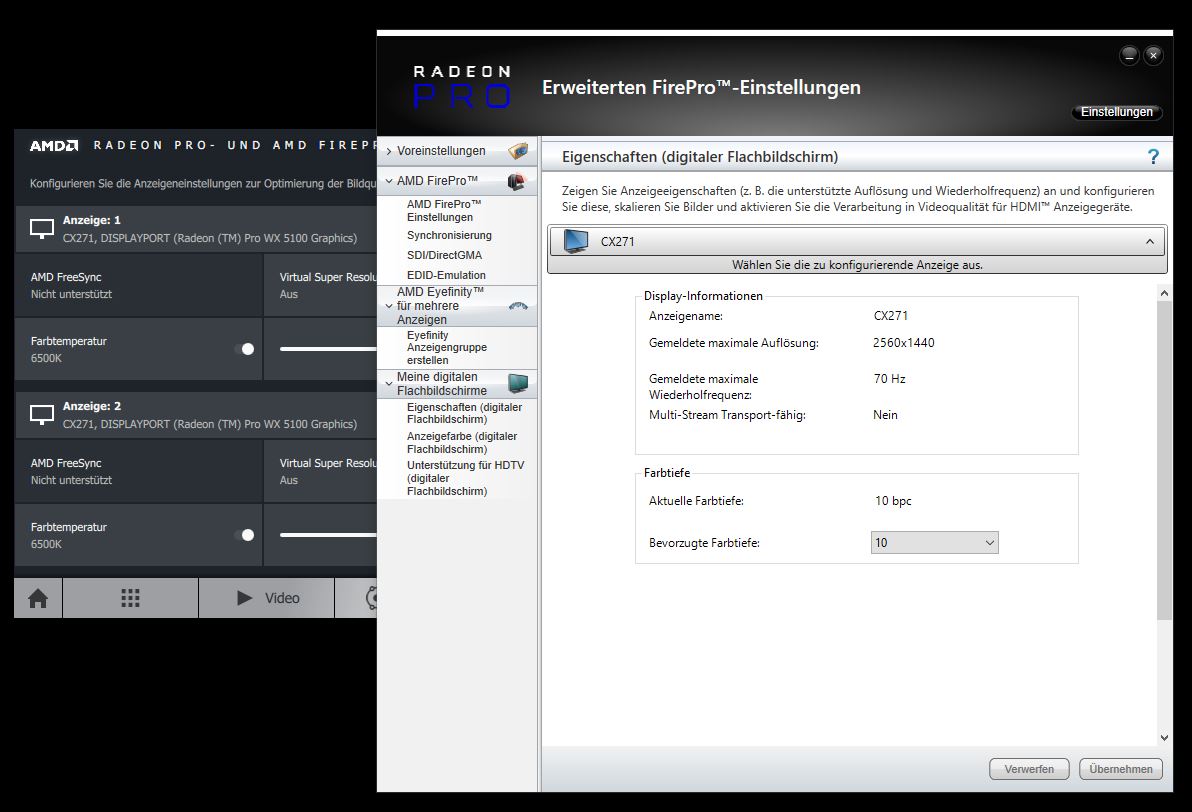Image resolution: width=1192 pixels, height=812 pixels.
Task: Click the Anzeige: 2 monitor icon
Action: point(42,414)
